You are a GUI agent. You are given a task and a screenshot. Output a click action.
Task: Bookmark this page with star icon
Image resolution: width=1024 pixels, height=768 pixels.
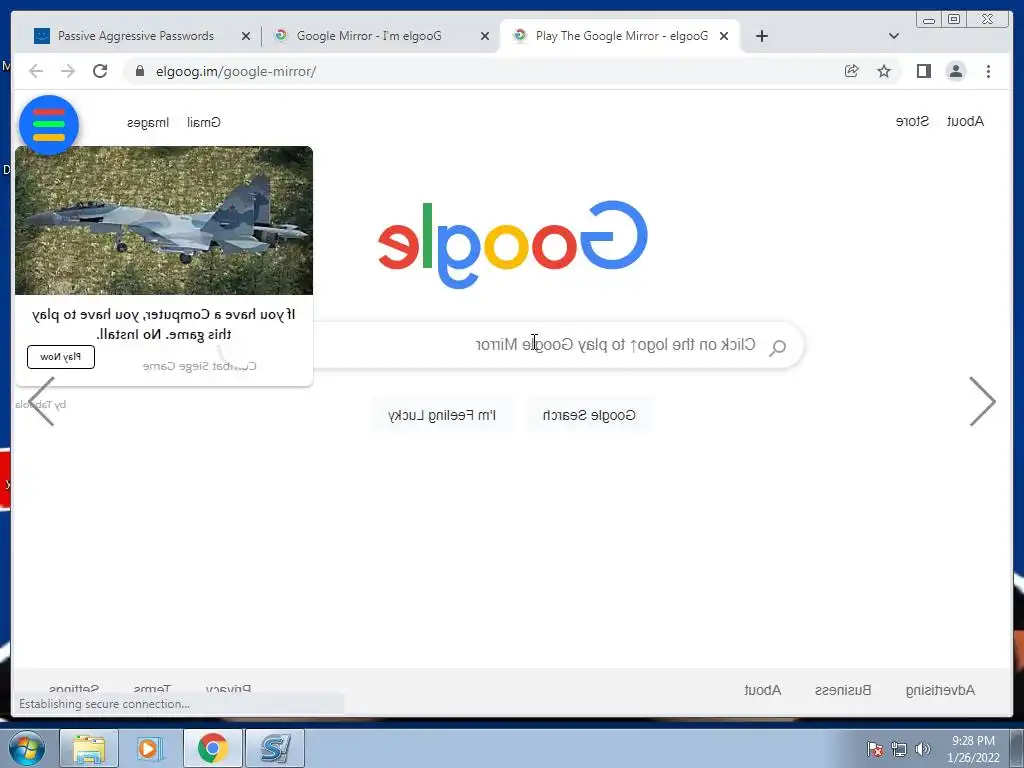(884, 71)
